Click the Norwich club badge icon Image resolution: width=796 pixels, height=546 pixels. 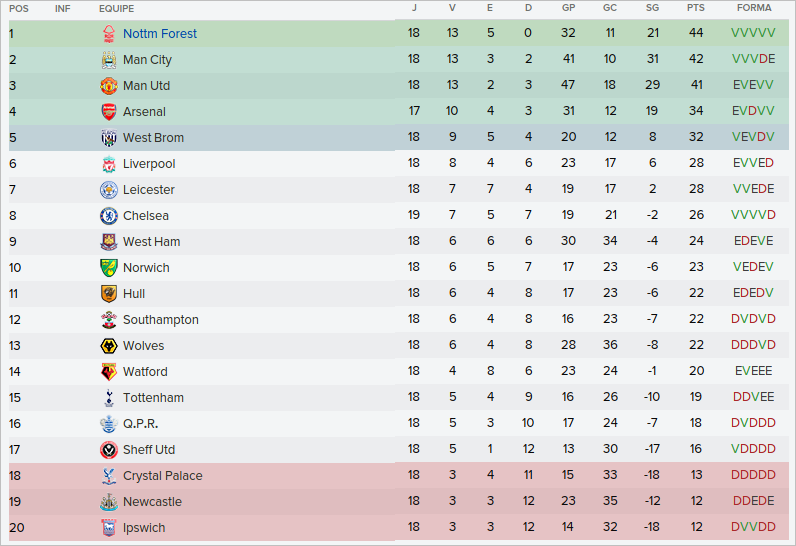pos(109,268)
